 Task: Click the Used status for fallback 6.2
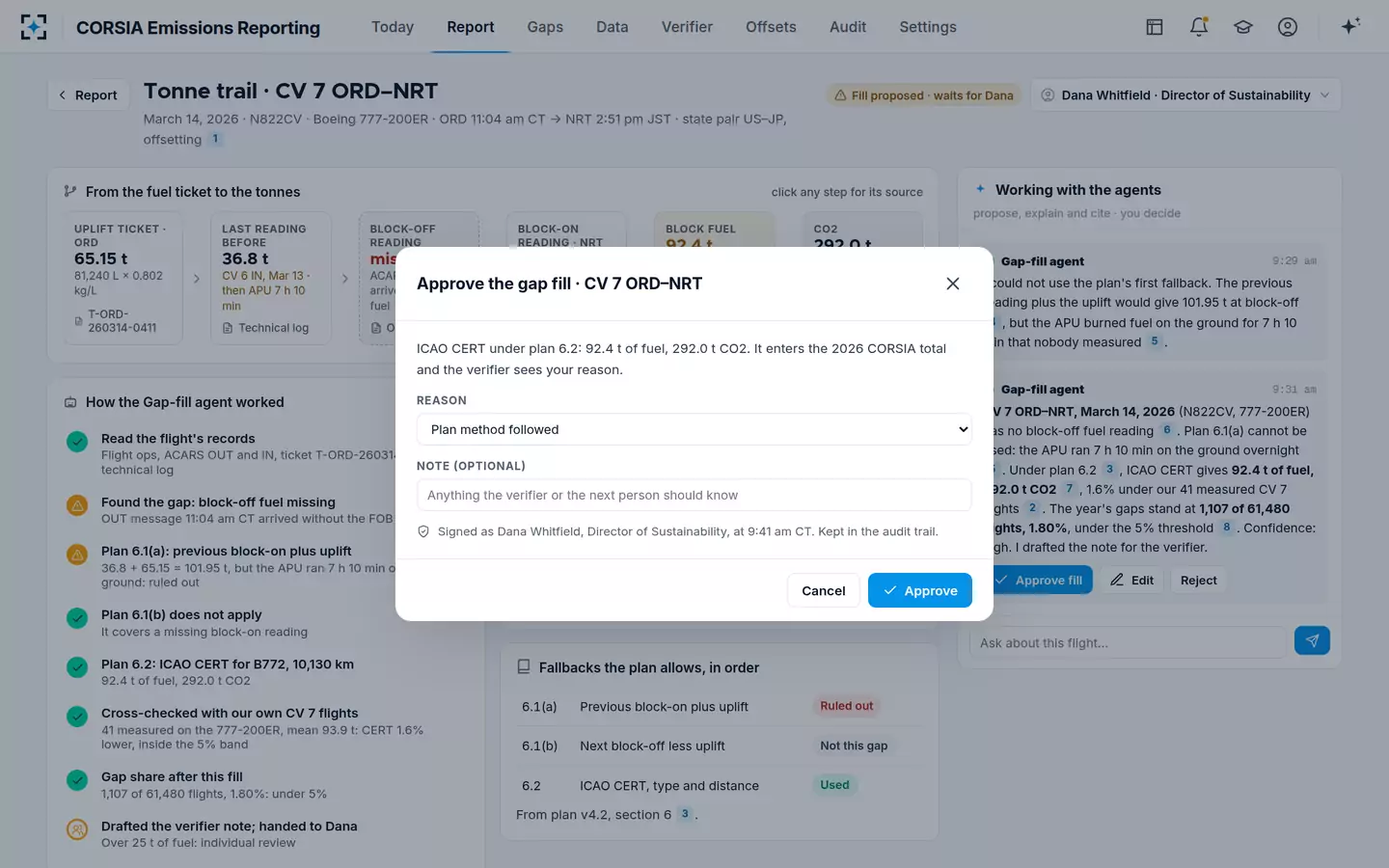coord(834,785)
